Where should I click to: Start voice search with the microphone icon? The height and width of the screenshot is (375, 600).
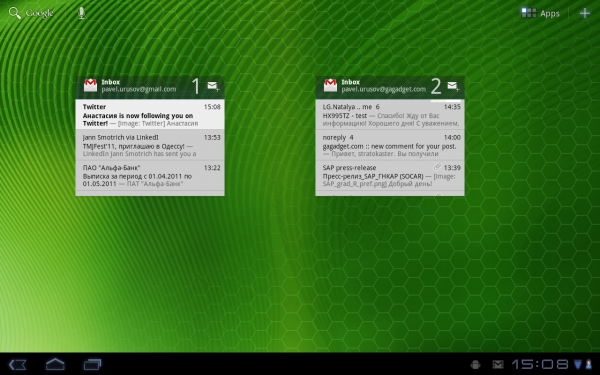tap(81, 13)
